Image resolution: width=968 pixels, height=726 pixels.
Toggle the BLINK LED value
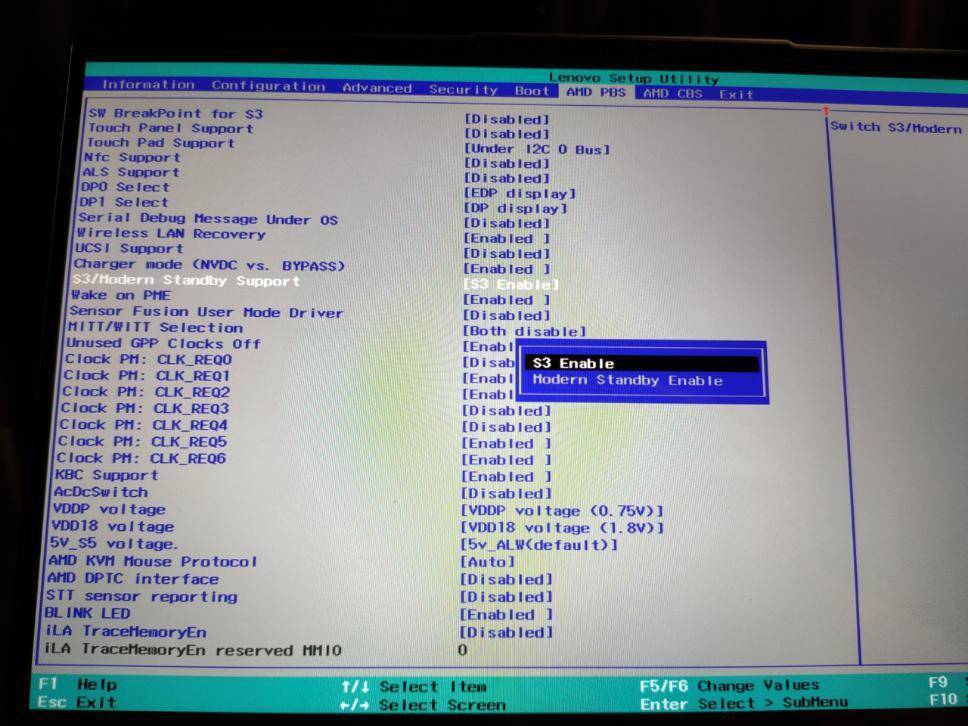click(x=506, y=615)
